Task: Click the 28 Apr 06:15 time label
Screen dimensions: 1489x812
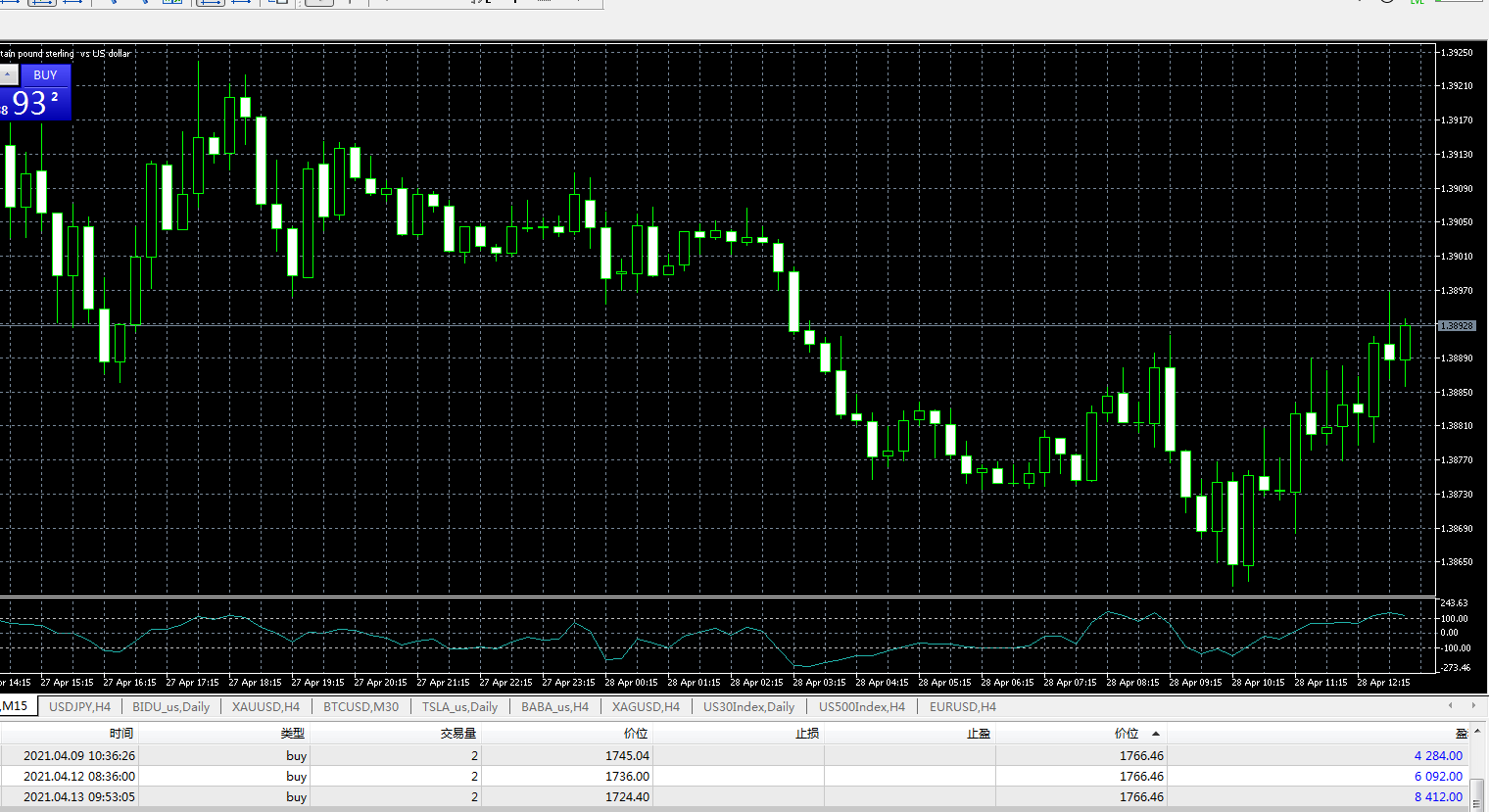Action: pos(1008,683)
